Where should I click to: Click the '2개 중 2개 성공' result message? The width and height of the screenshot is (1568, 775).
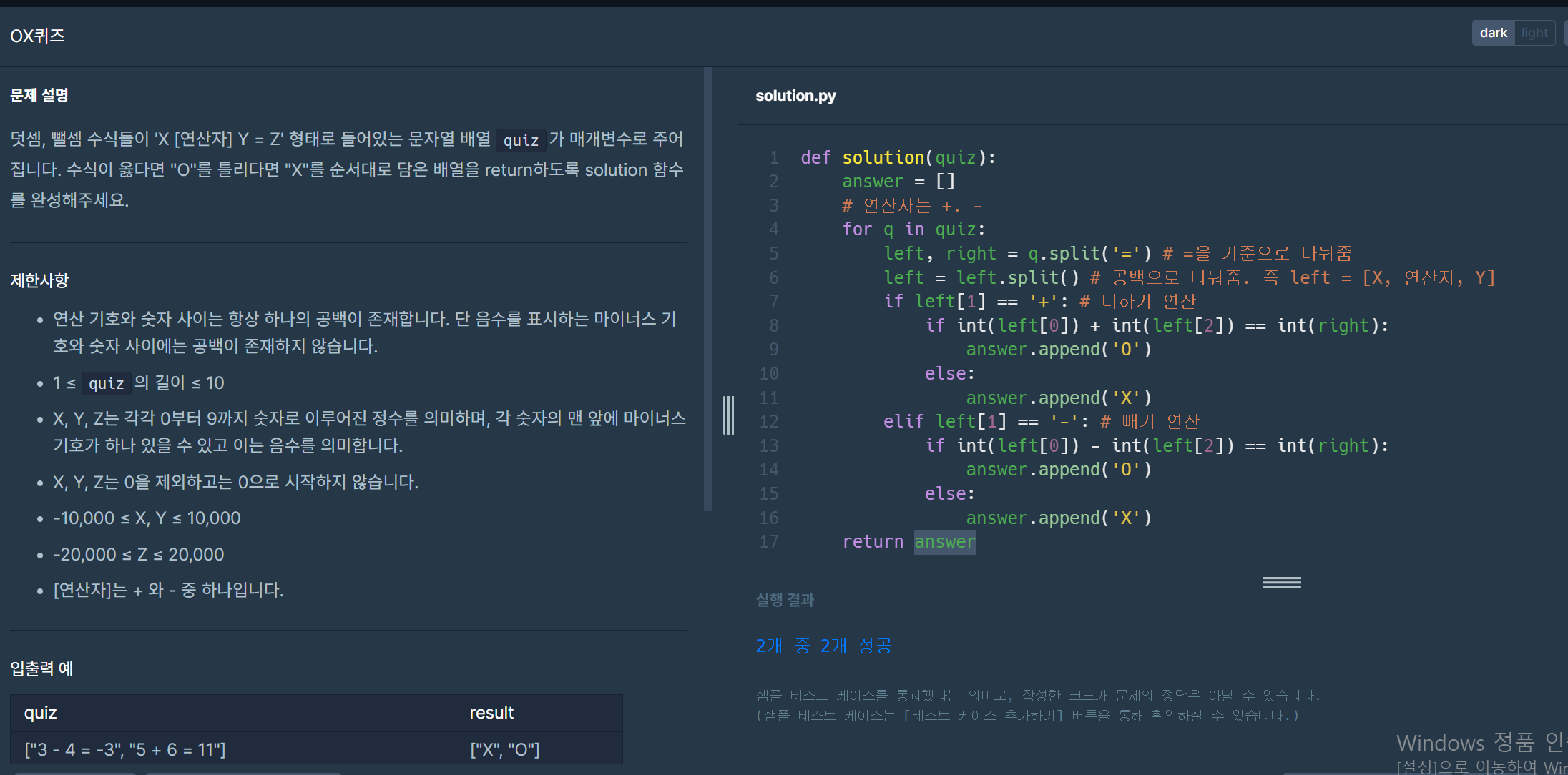[x=823, y=646]
